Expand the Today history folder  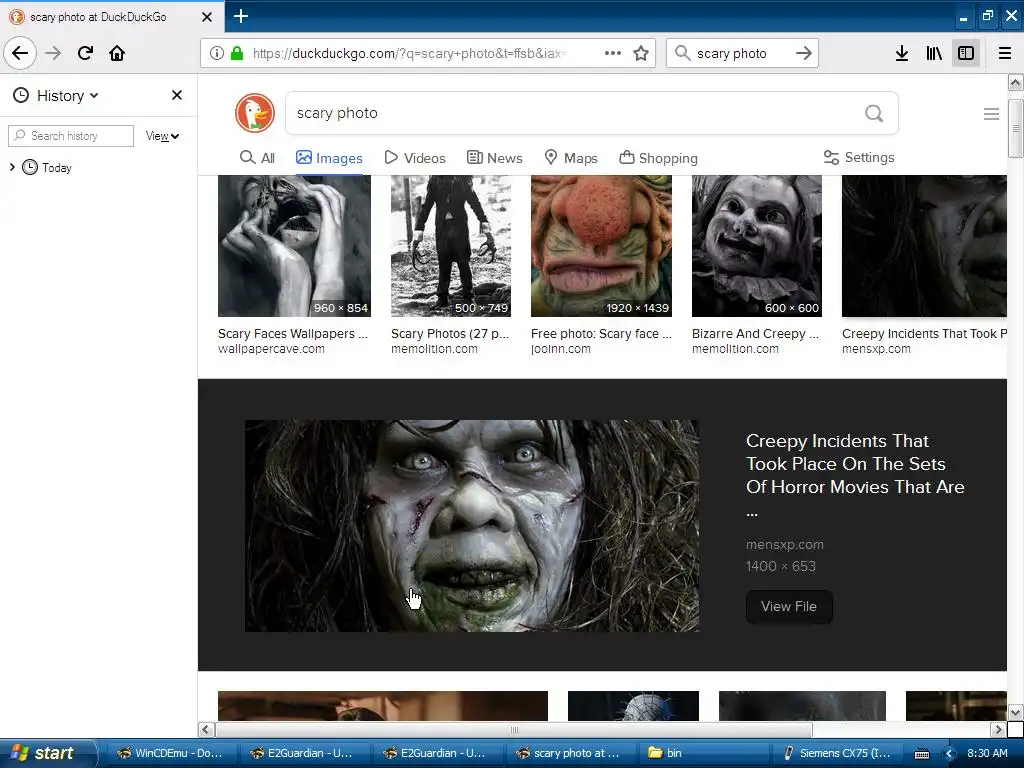click(12, 167)
